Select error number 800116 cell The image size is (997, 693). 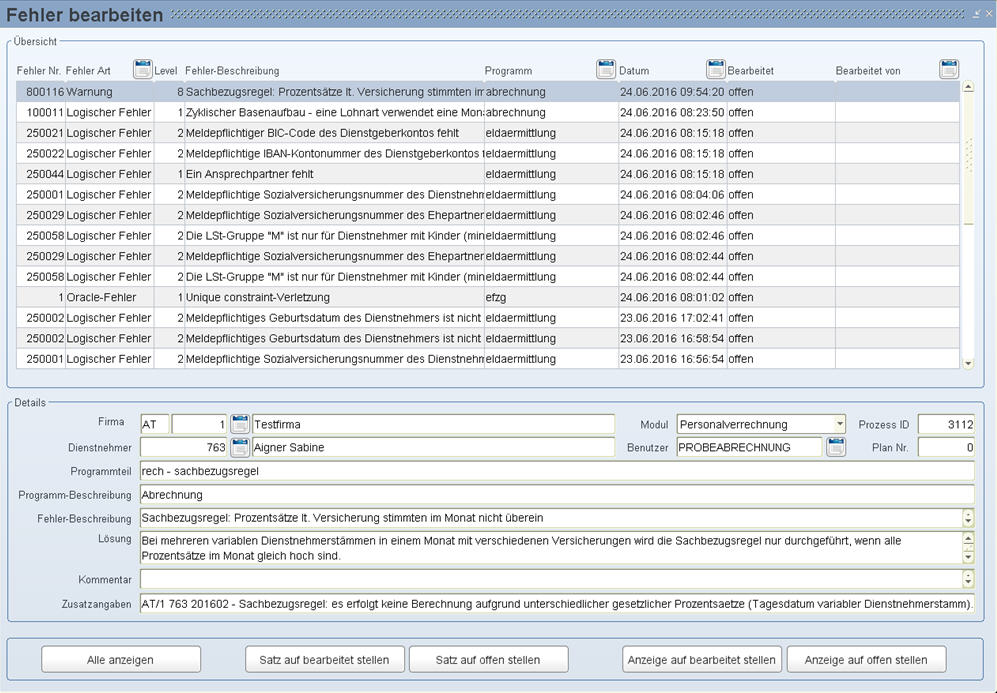(x=41, y=92)
